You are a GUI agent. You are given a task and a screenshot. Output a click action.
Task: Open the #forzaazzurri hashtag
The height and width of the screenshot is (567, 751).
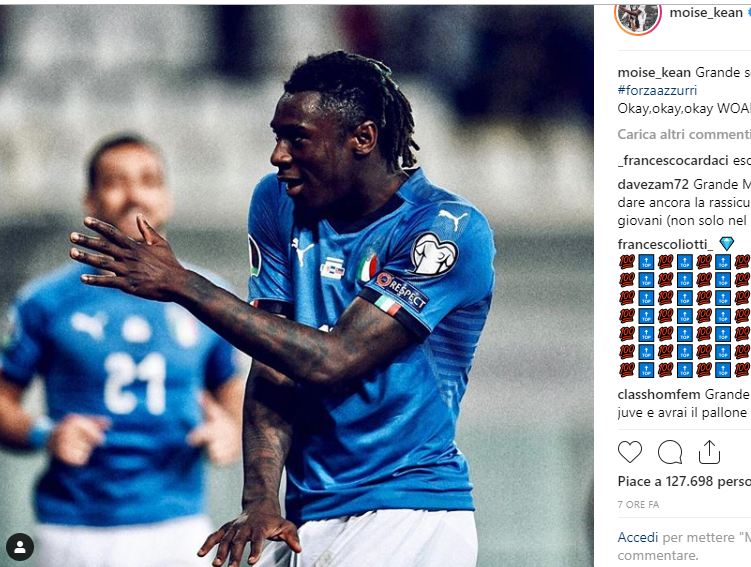pyautogui.click(x=657, y=90)
